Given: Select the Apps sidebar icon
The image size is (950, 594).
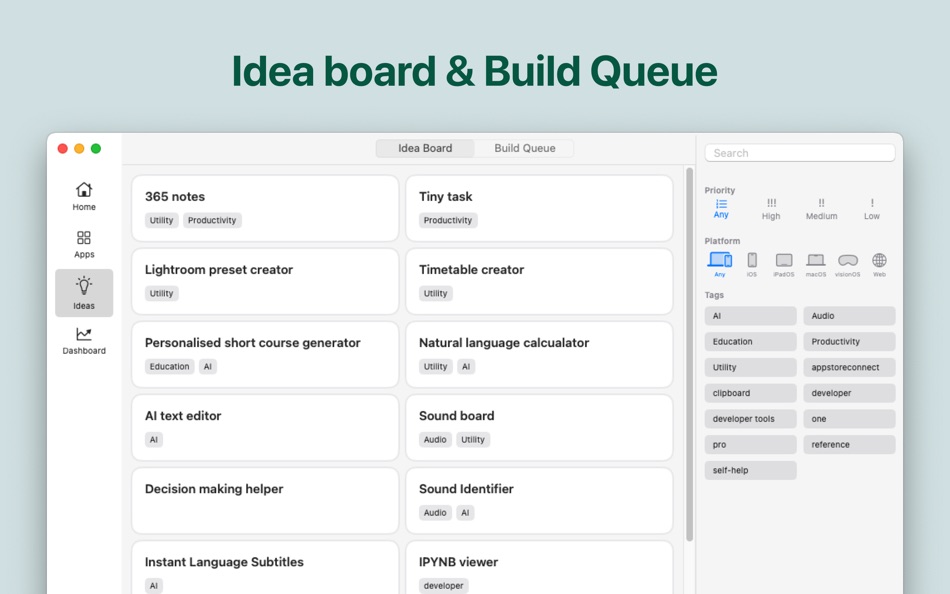Looking at the screenshot, I should pos(84,243).
